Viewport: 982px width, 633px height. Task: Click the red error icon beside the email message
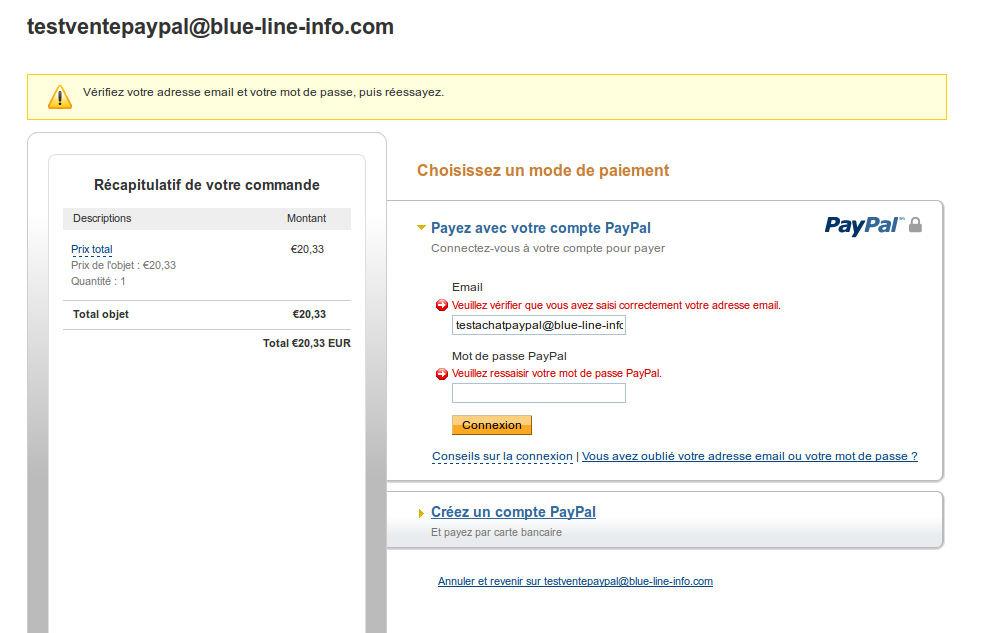(442, 305)
